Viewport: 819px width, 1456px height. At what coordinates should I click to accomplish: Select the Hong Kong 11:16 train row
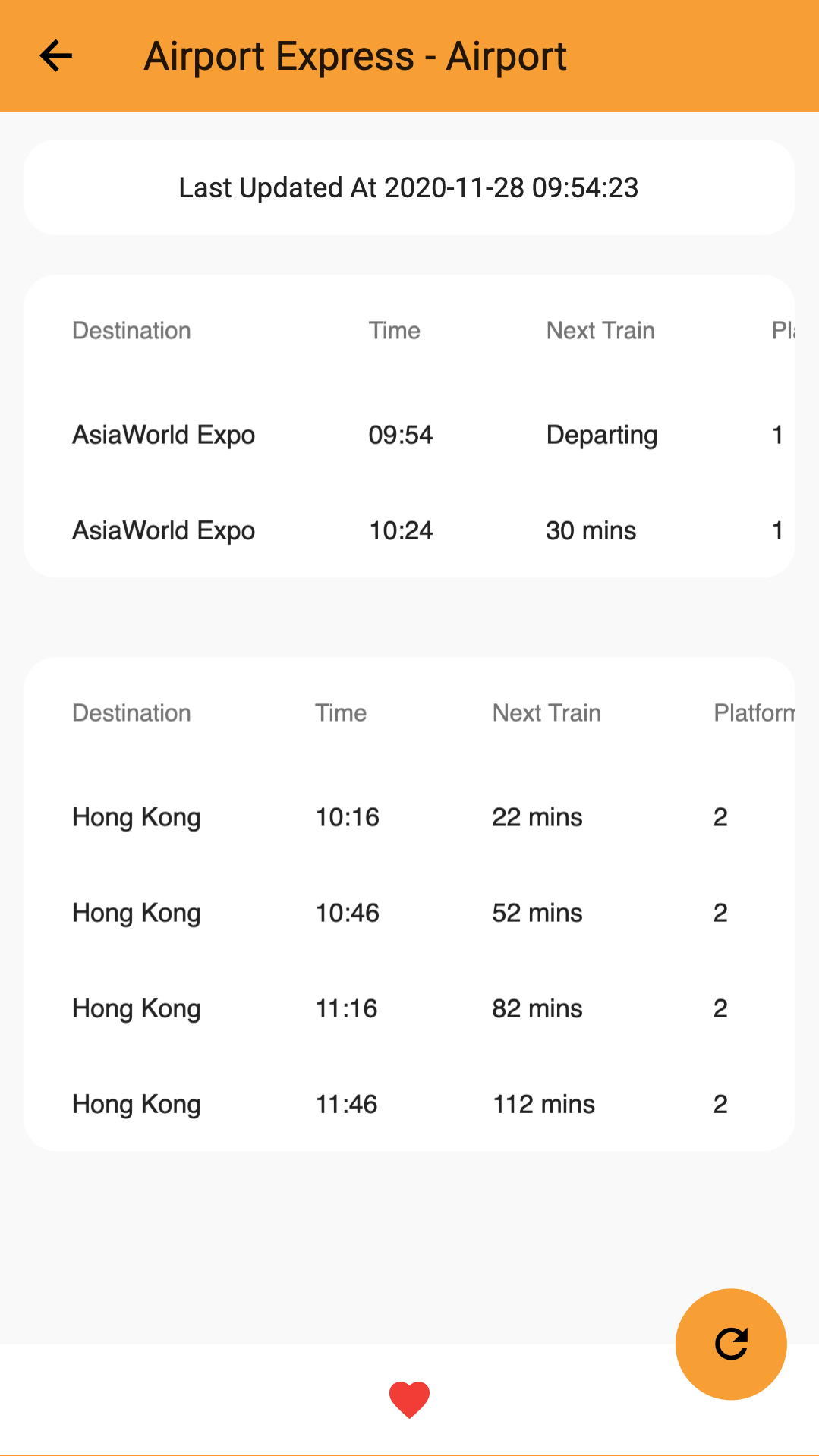(x=409, y=1008)
